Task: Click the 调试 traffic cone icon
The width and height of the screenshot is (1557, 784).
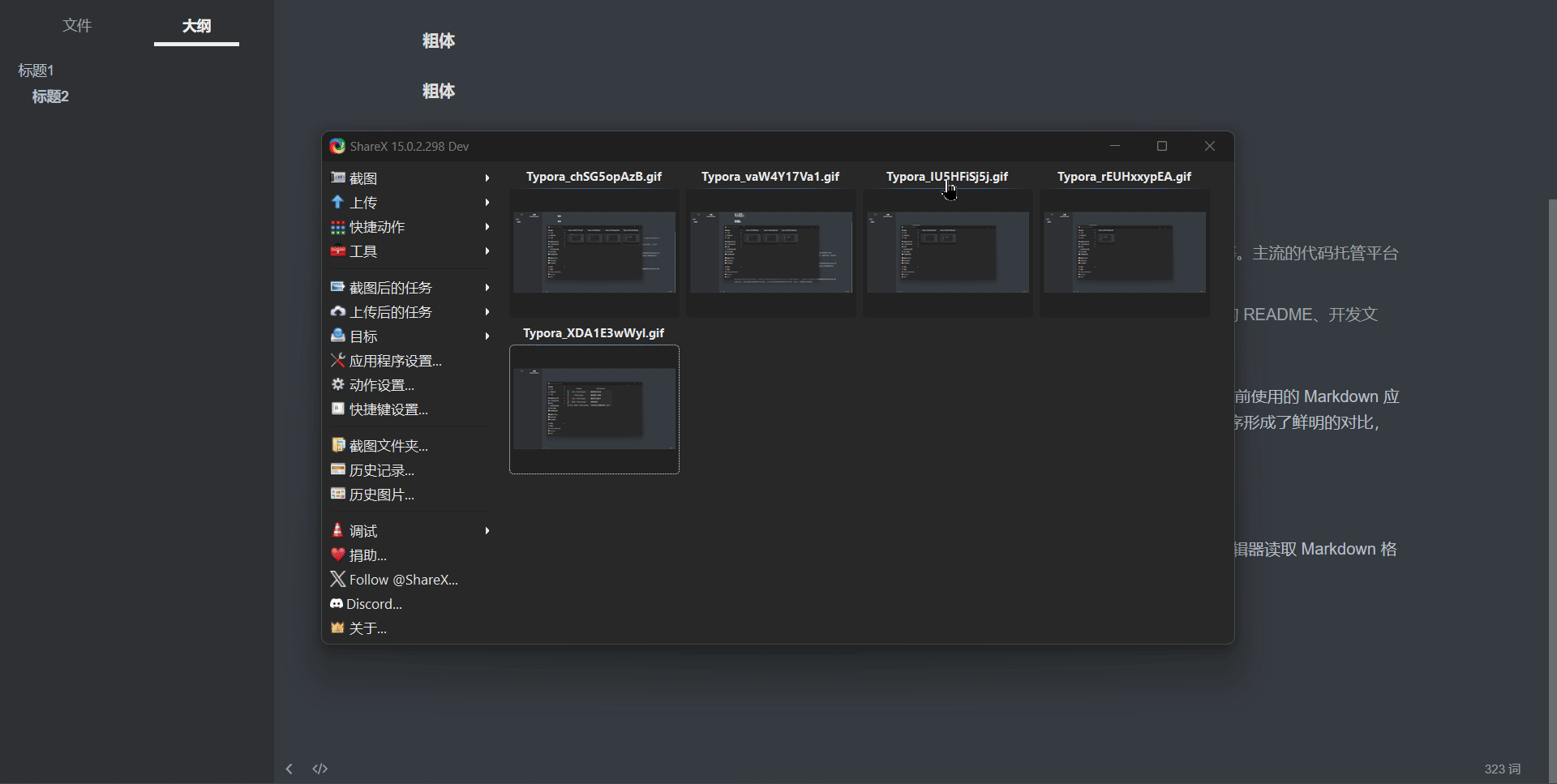Action: pyautogui.click(x=338, y=530)
